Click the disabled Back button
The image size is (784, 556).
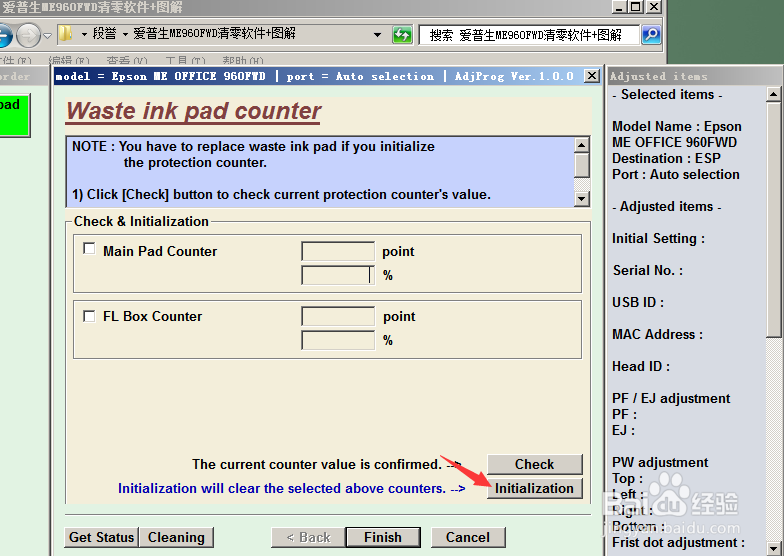[x=308, y=537]
